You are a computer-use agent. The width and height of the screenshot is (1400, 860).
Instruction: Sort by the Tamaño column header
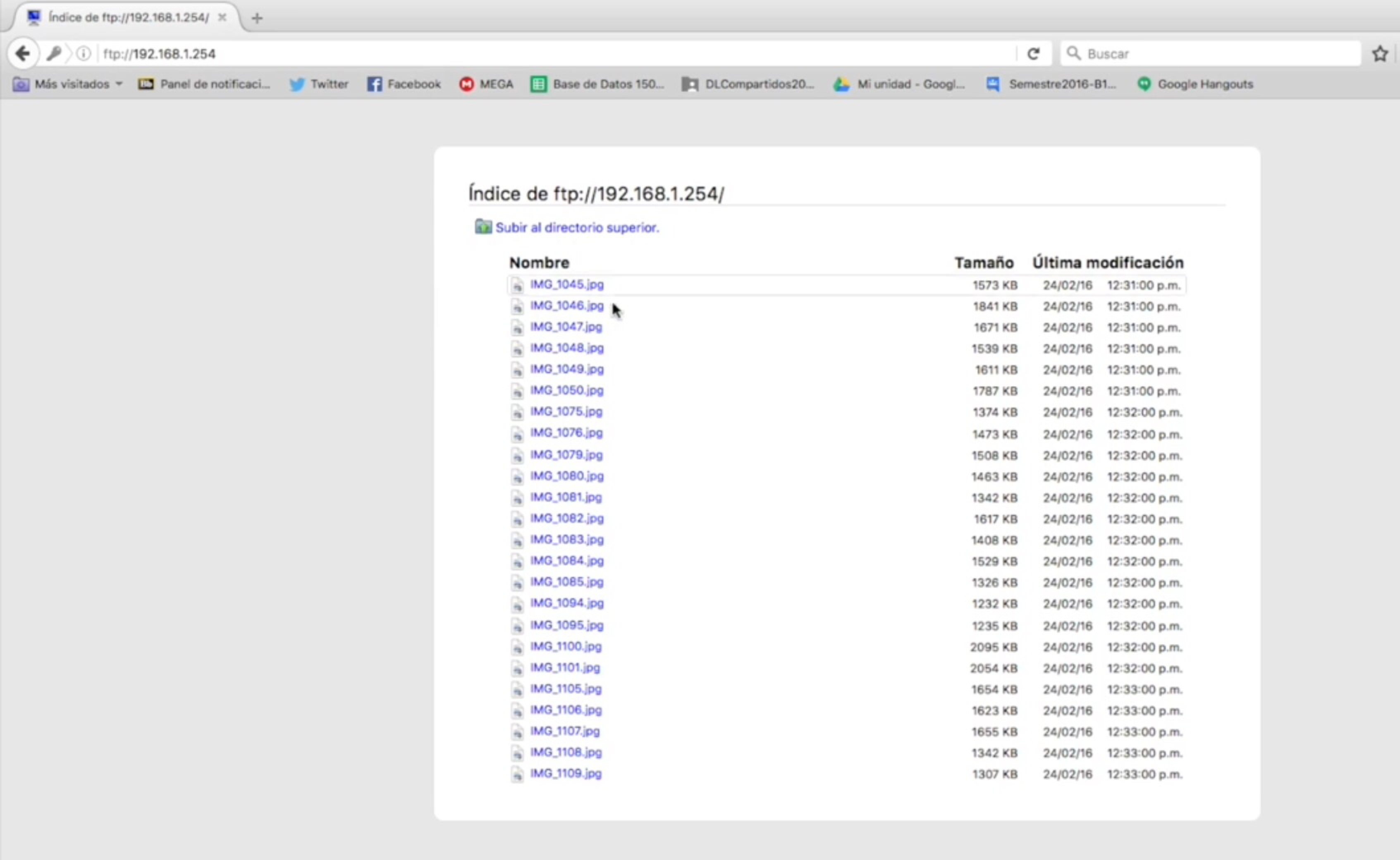pos(984,263)
